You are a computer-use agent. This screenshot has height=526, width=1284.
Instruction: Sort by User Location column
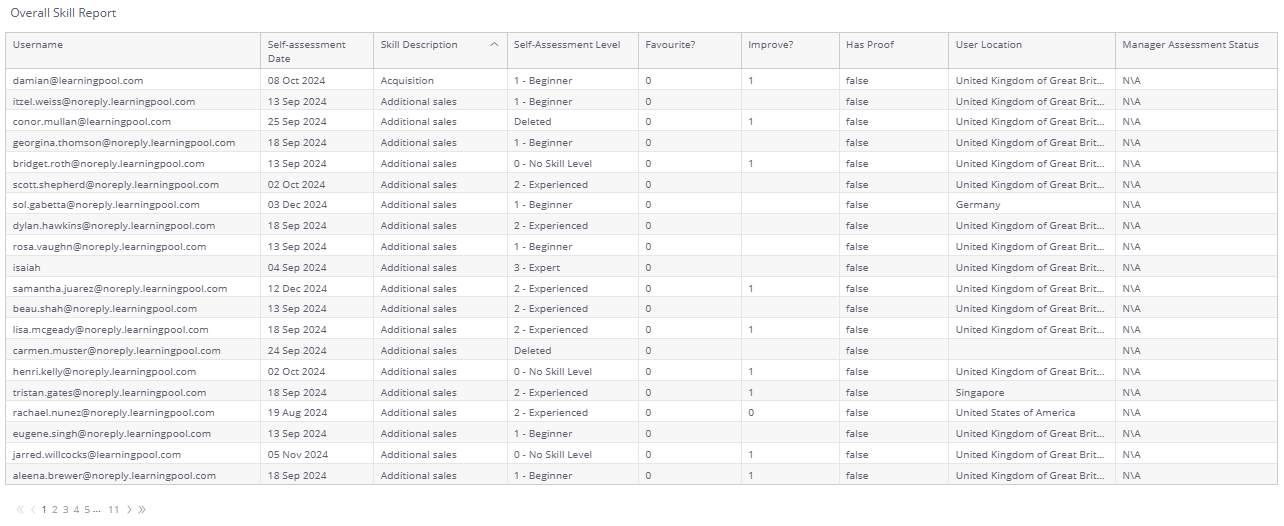tap(989, 45)
